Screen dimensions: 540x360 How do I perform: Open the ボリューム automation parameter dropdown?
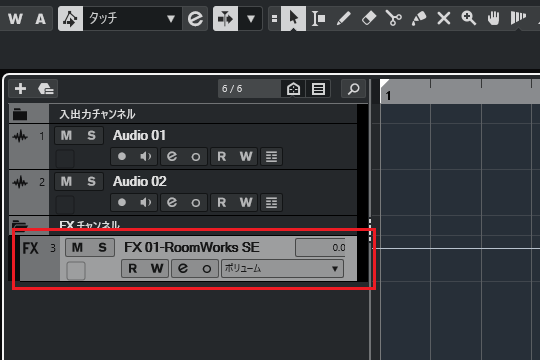[282, 268]
